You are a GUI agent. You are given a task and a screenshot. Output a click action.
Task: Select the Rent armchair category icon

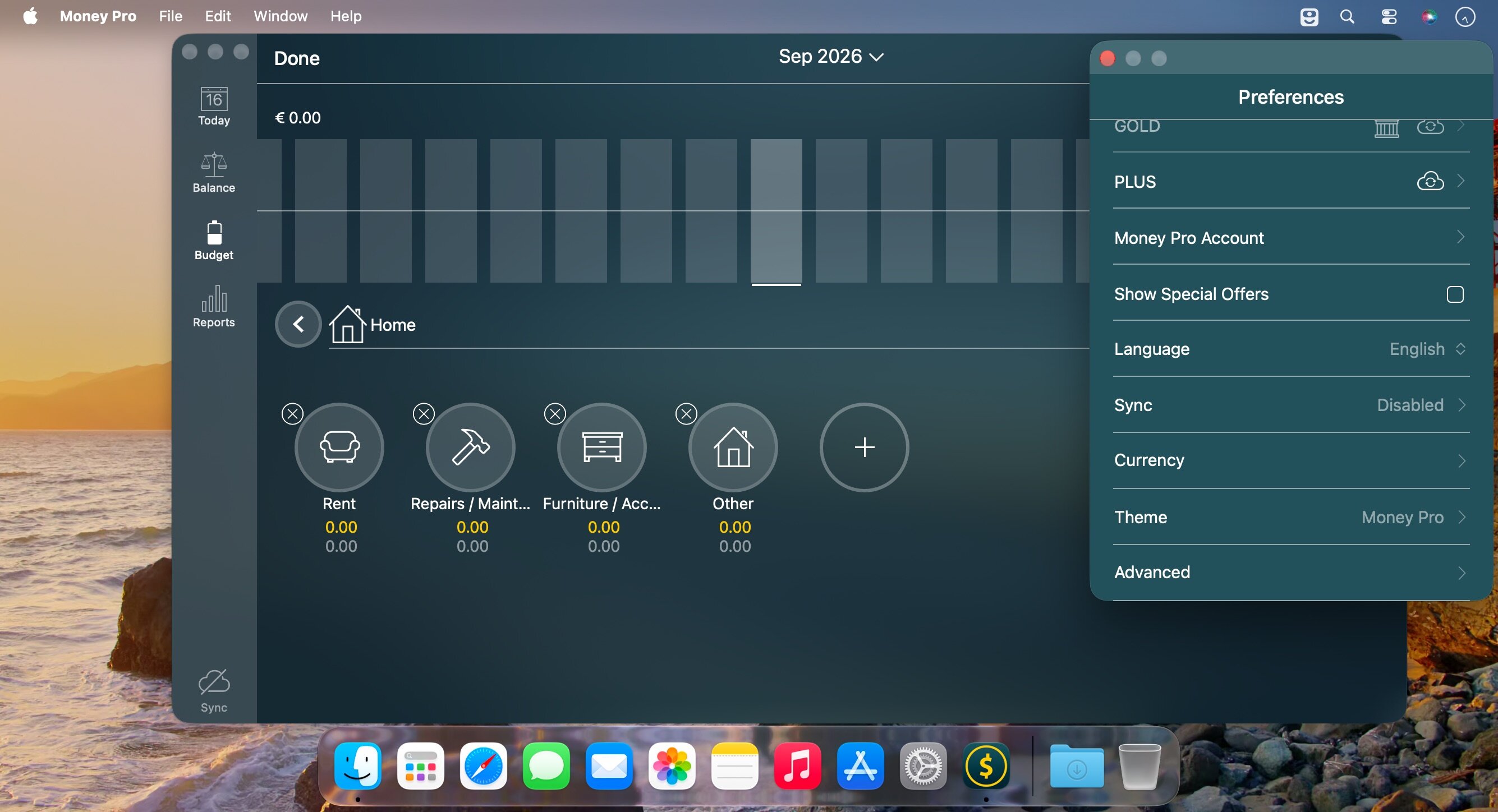click(339, 447)
